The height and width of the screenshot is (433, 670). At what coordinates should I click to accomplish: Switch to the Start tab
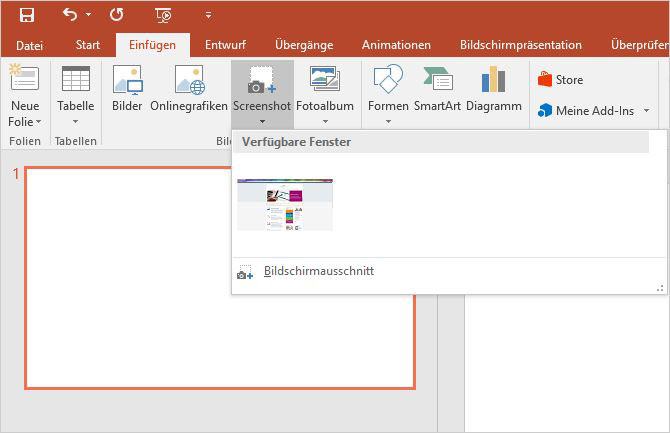(x=88, y=45)
